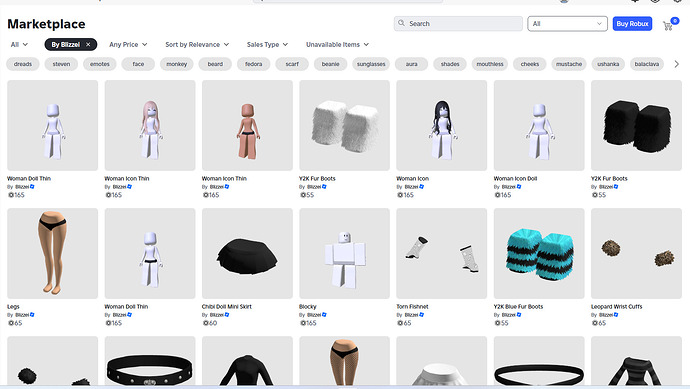Open the Blocky avatar thumbnail
The height and width of the screenshot is (389, 690).
point(345,253)
